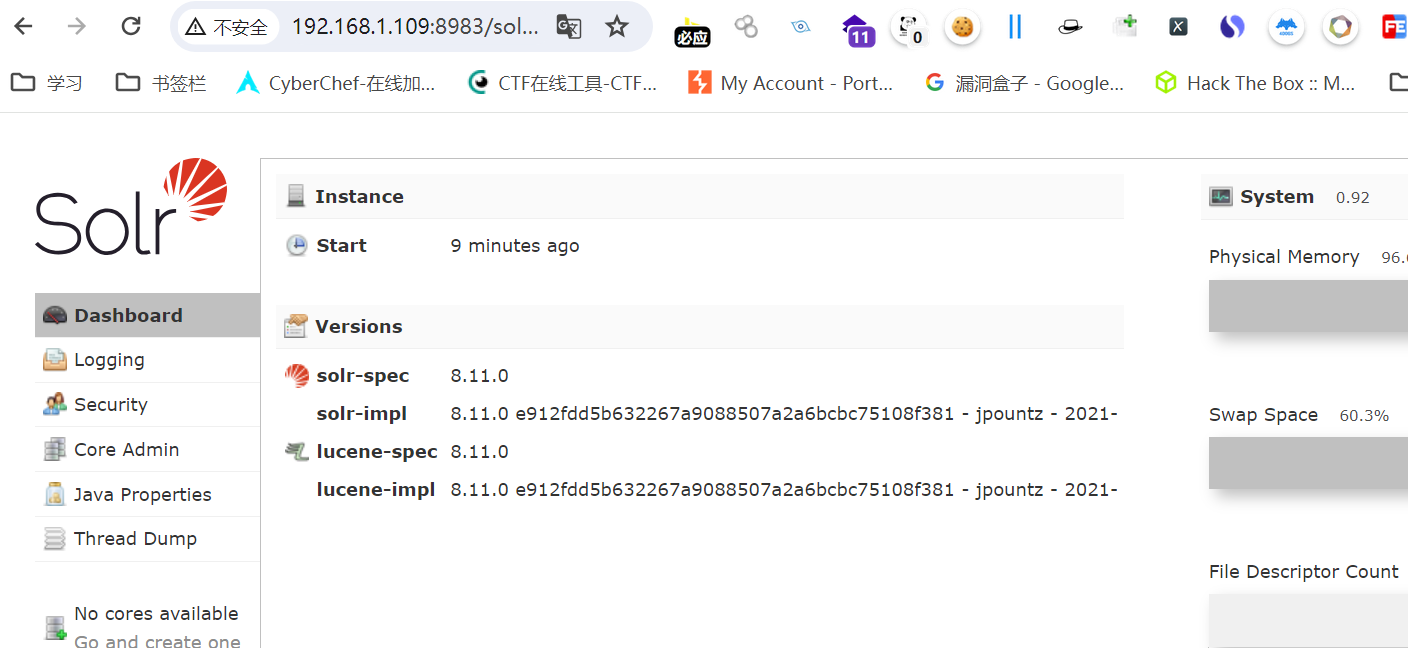
Task: Go back to the previous page
Action: (x=23, y=27)
